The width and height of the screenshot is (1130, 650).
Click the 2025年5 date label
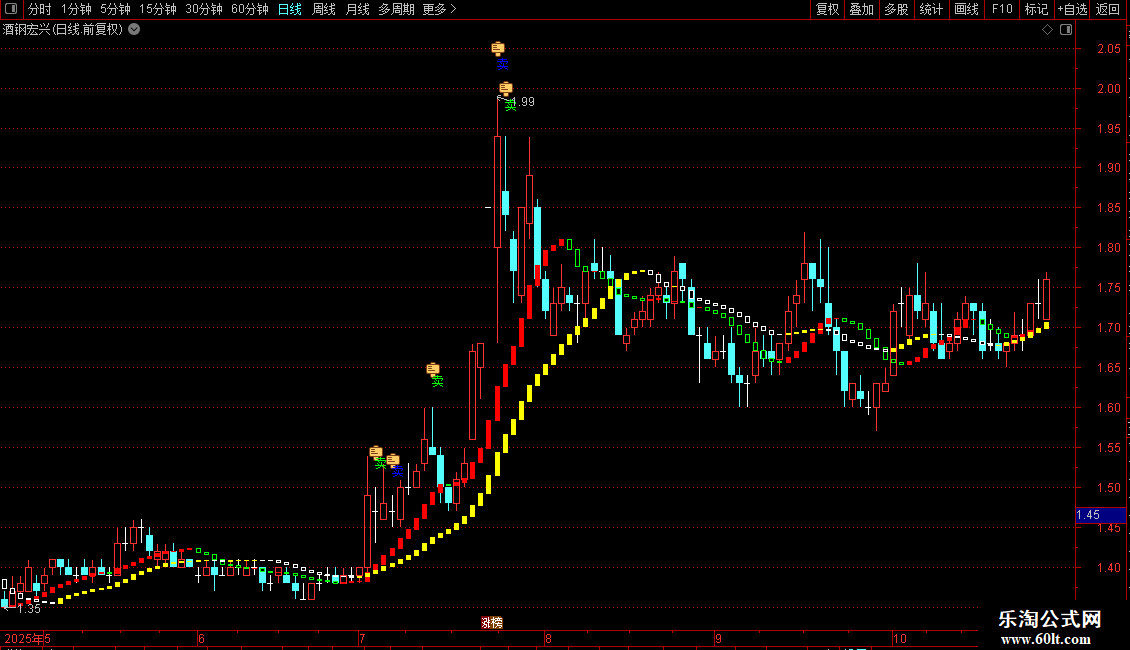27,639
